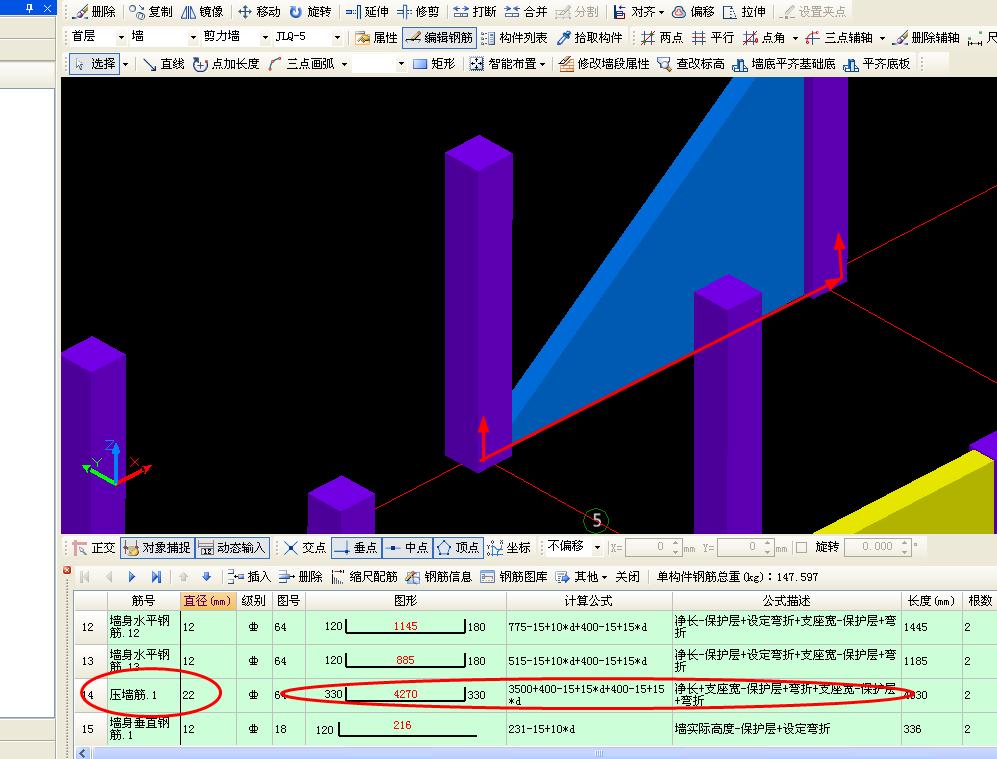997x759 pixels.
Task: Select the 平行 parallel axis tool
Action: (713, 38)
